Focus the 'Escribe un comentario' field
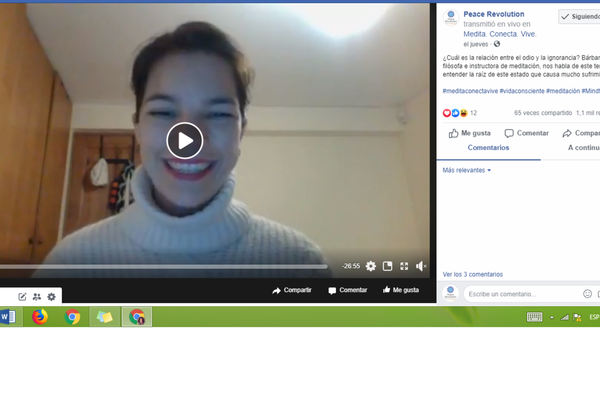This screenshot has height=400, width=600. click(522, 294)
